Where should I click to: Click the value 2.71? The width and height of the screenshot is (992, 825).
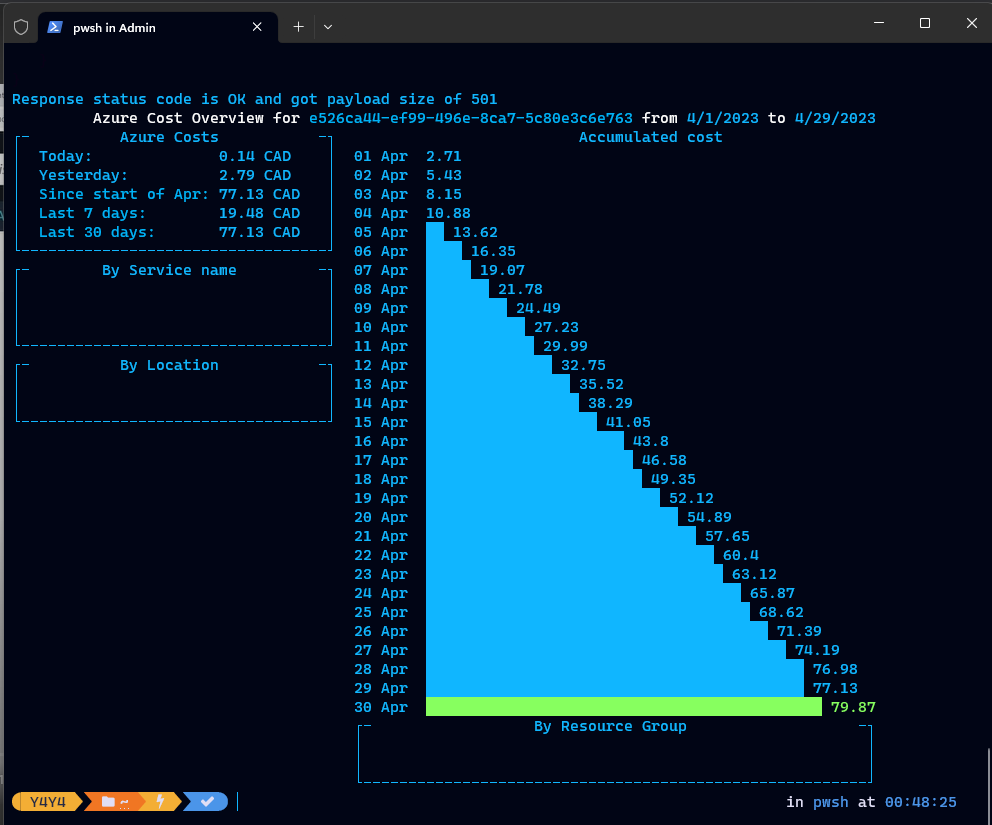[443, 156]
